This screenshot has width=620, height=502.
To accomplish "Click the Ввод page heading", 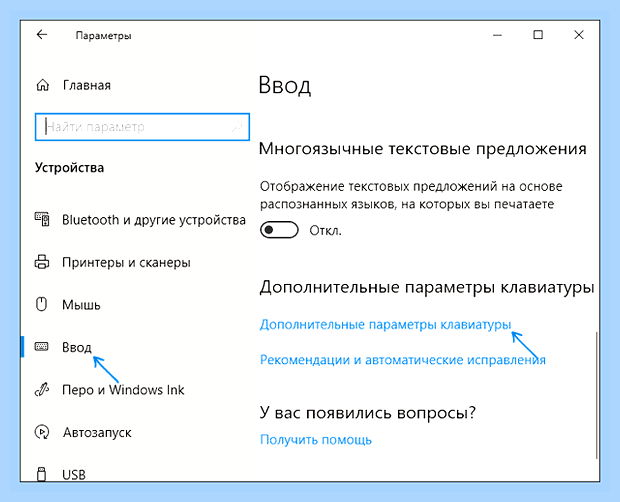I will pos(285,85).
